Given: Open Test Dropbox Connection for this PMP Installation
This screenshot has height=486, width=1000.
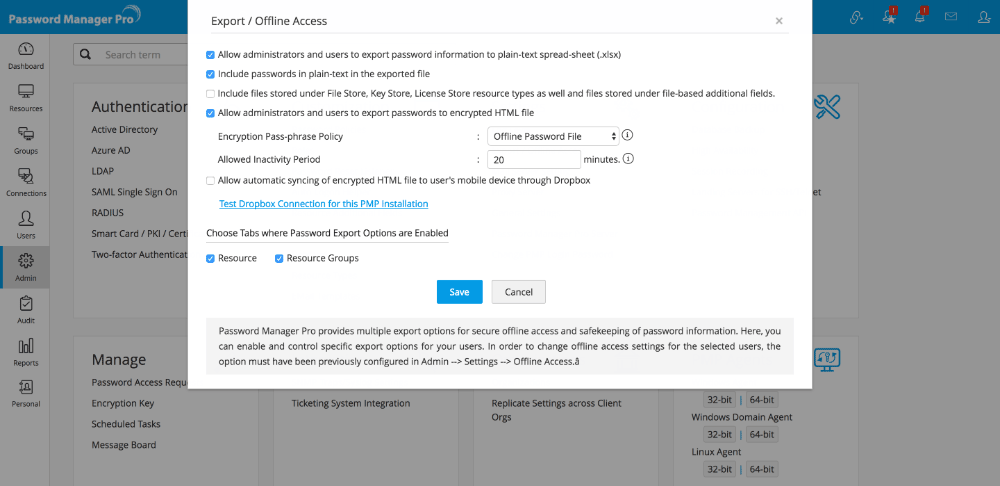Looking at the screenshot, I should pos(323,204).
